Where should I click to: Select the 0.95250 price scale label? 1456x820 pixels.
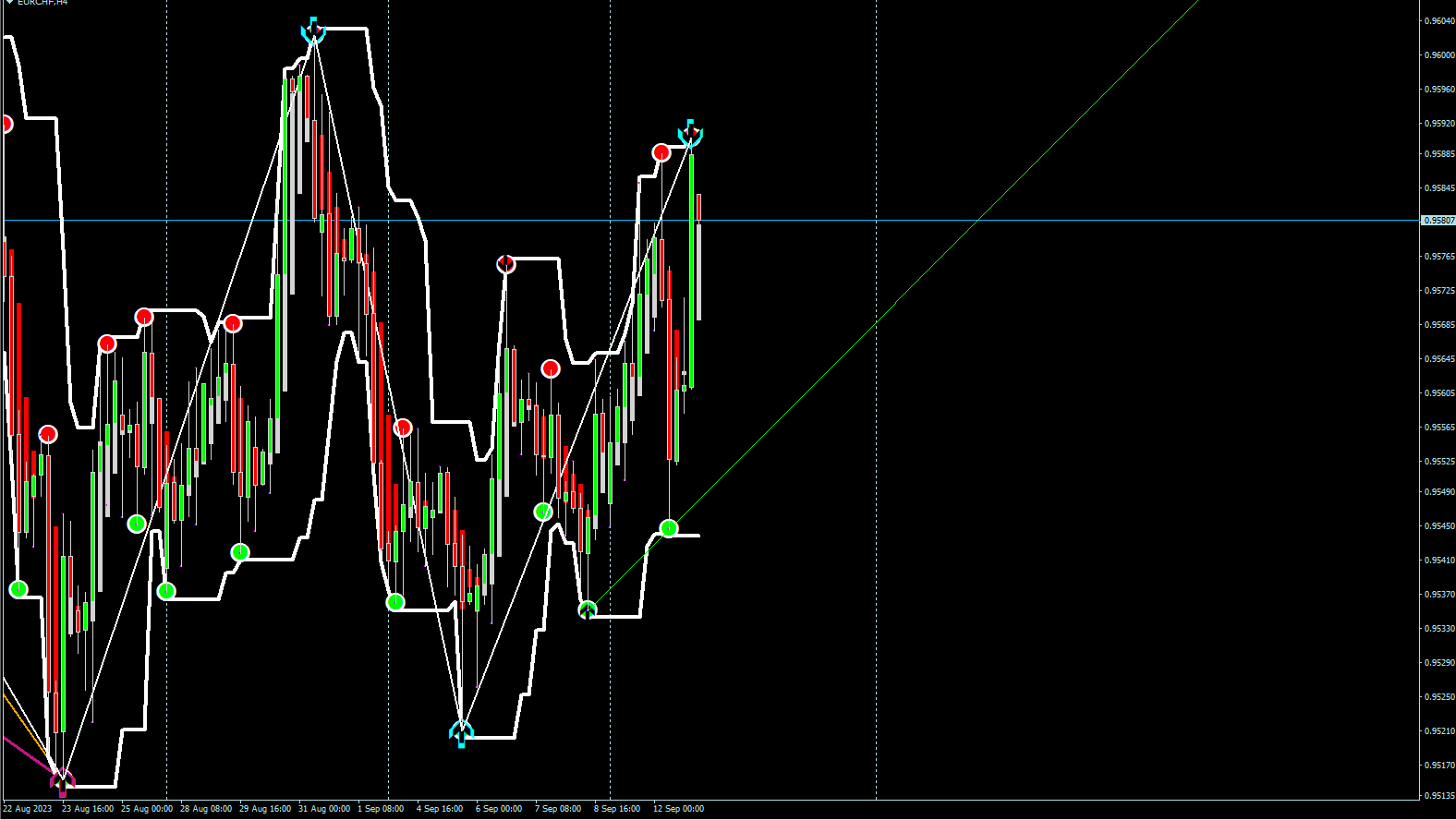1439,697
